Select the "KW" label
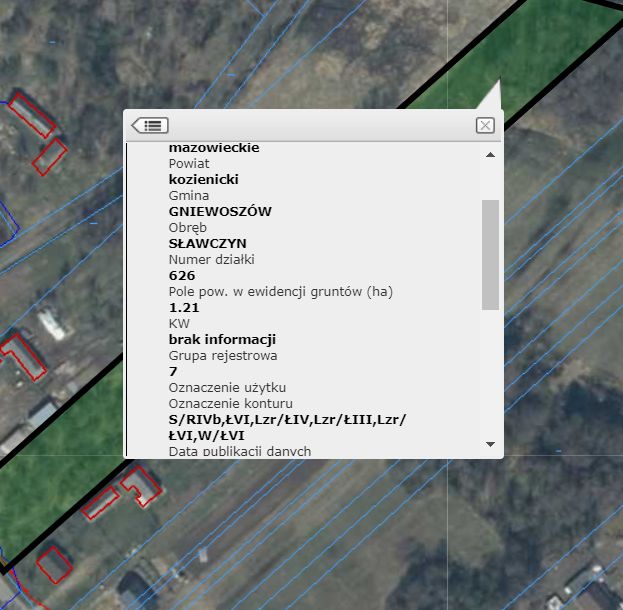Screen dimensions: 623x610 point(179,323)
